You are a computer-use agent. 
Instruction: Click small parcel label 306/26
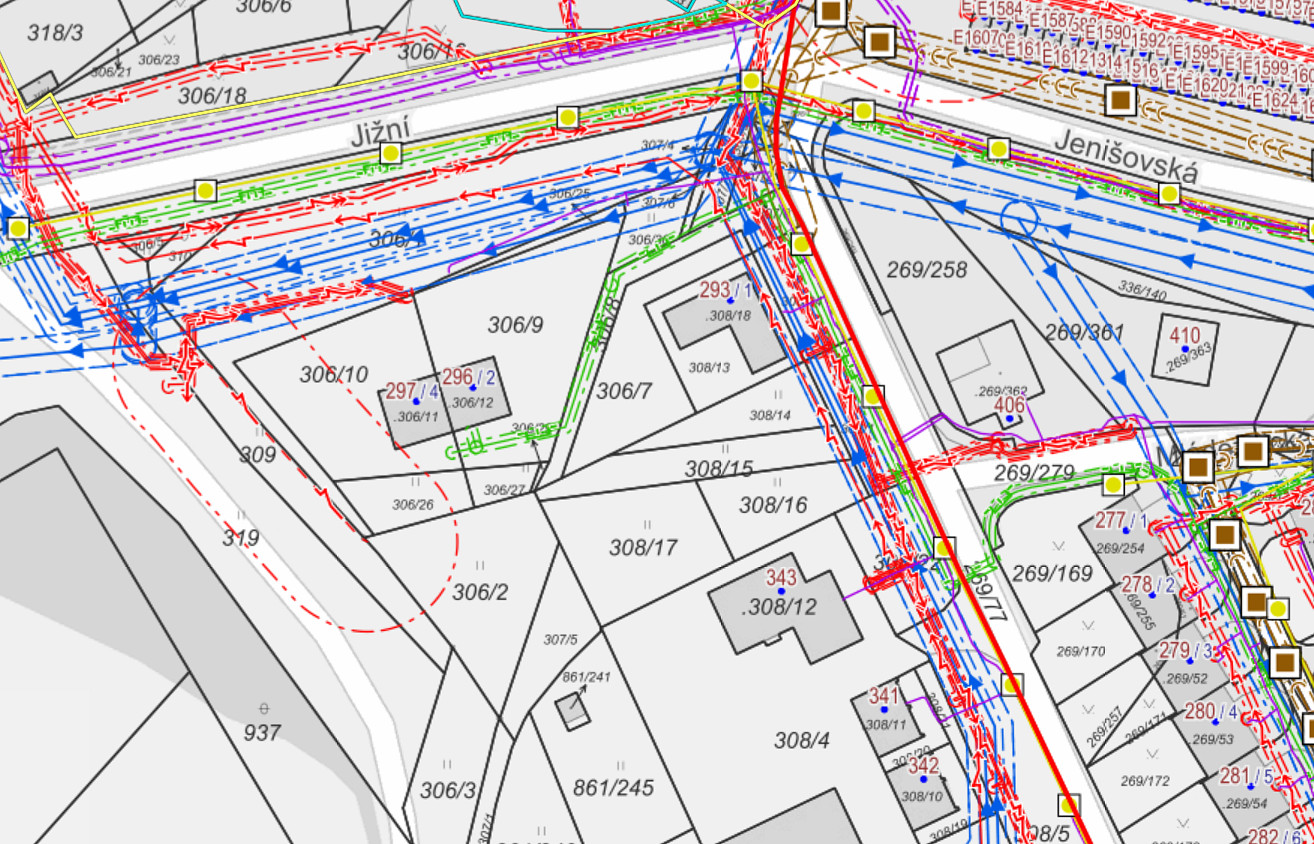412,504
